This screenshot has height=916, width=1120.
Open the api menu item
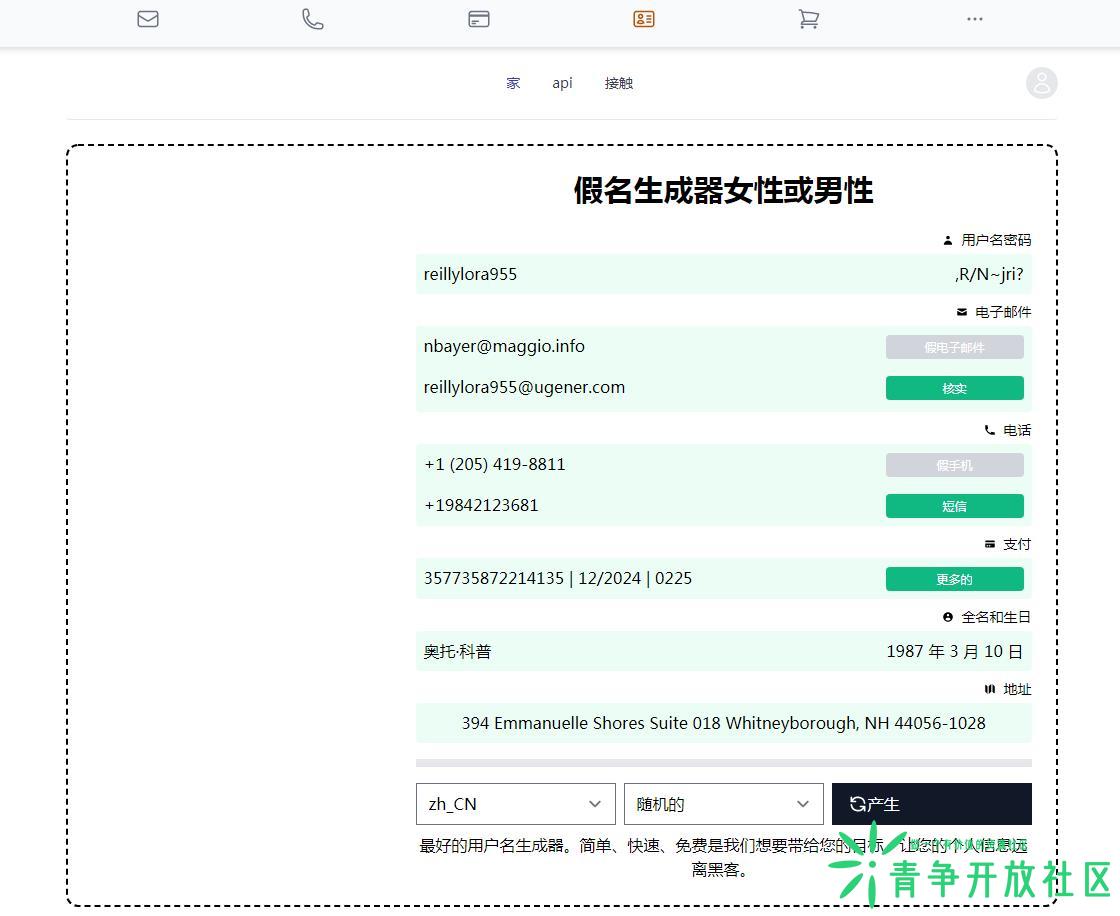562,83
